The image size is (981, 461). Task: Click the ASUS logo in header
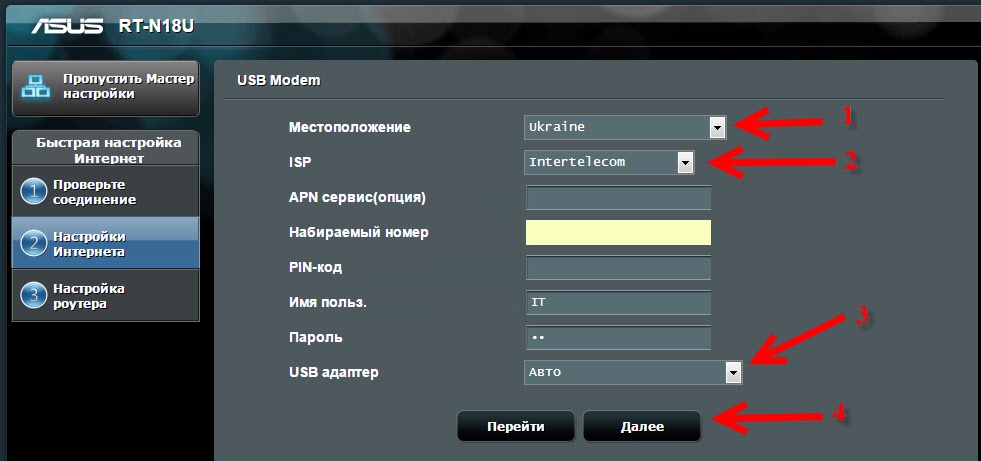click(x=67, y=26)
